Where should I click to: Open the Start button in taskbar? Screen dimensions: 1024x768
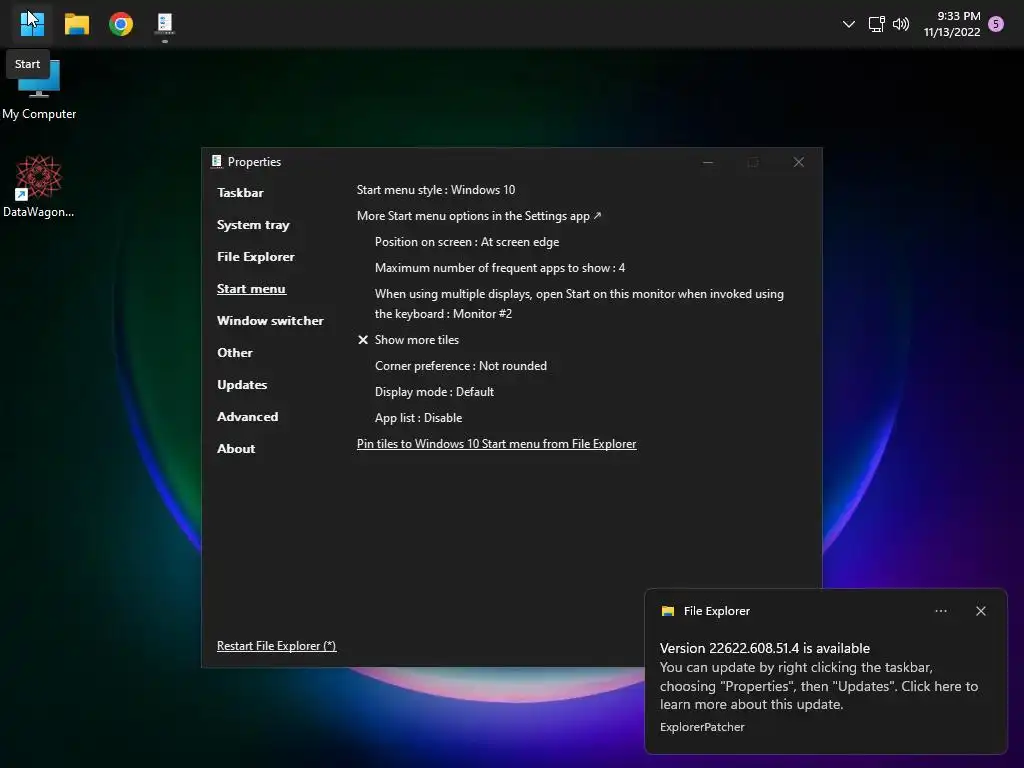pyautogui.click(x=32, y=24)
